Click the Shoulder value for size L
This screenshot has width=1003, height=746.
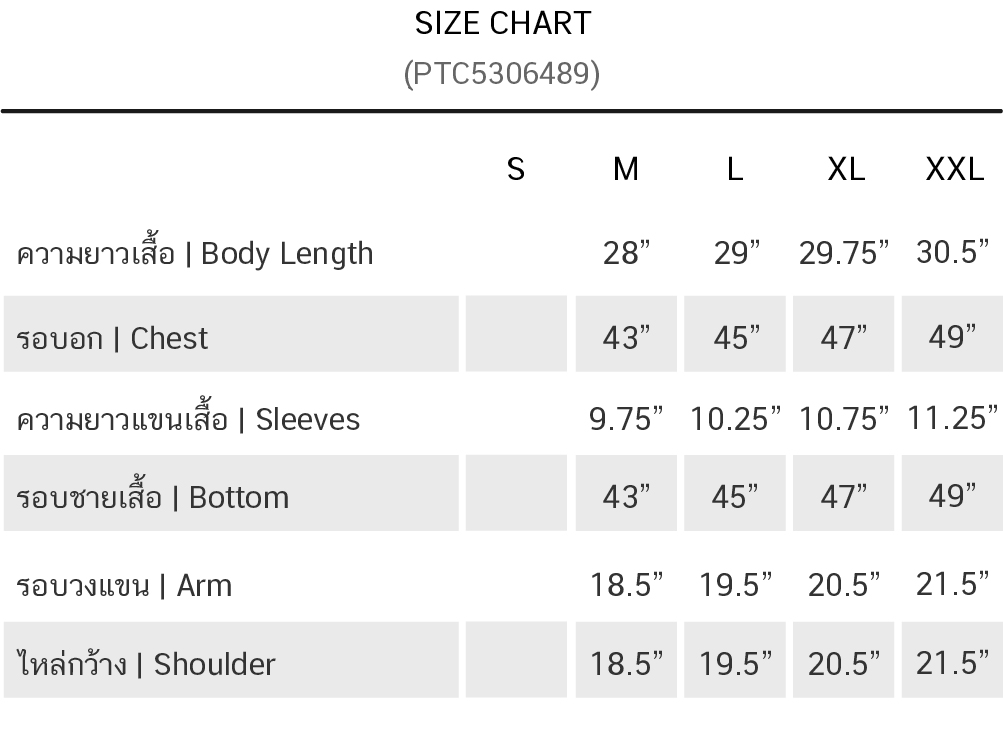click(735, 663)
